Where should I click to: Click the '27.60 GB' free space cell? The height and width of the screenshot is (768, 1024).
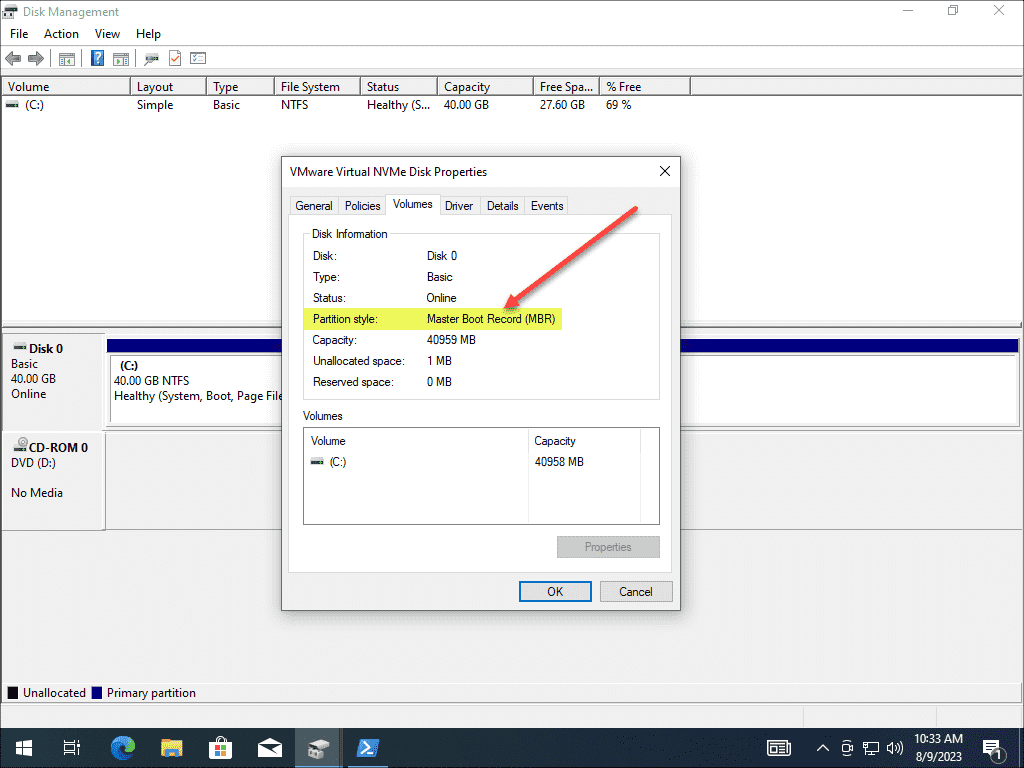pyautogui.click(x=562, y=104)
